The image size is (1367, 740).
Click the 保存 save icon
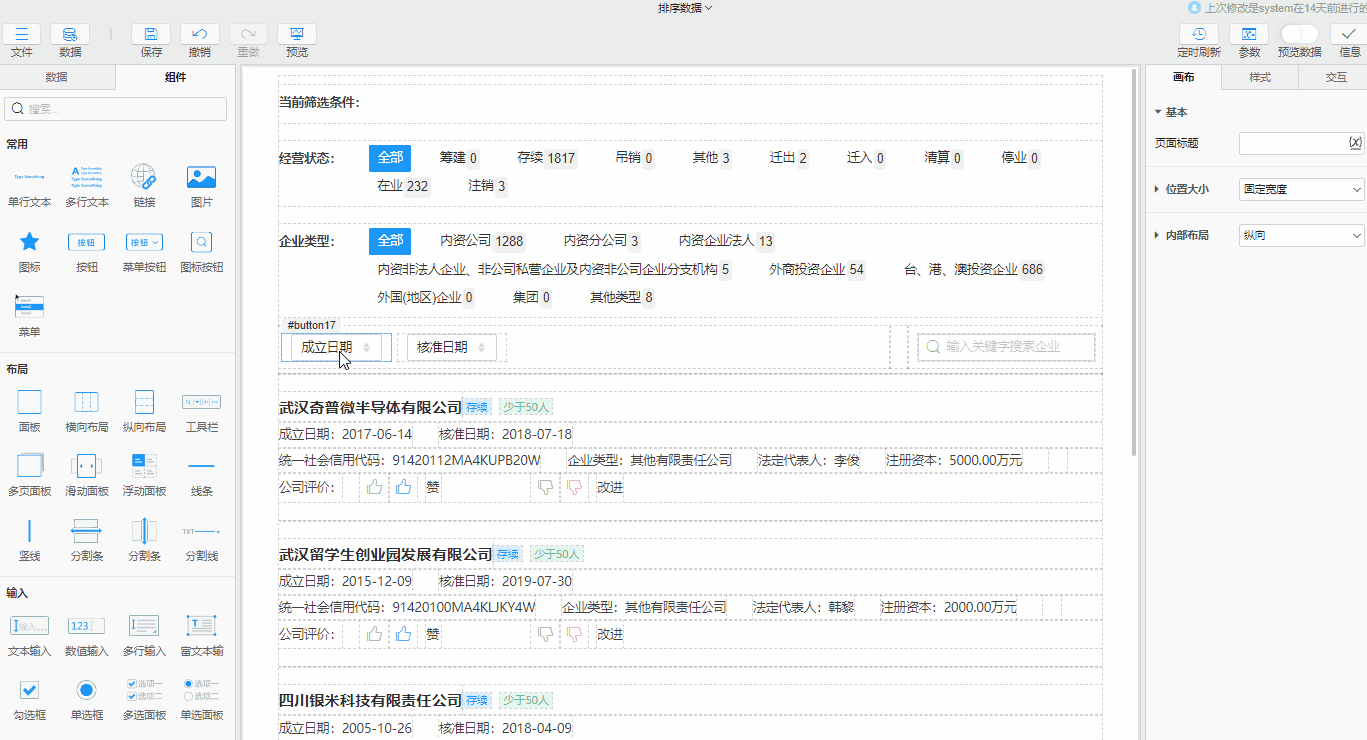click(x=150, y=40)
